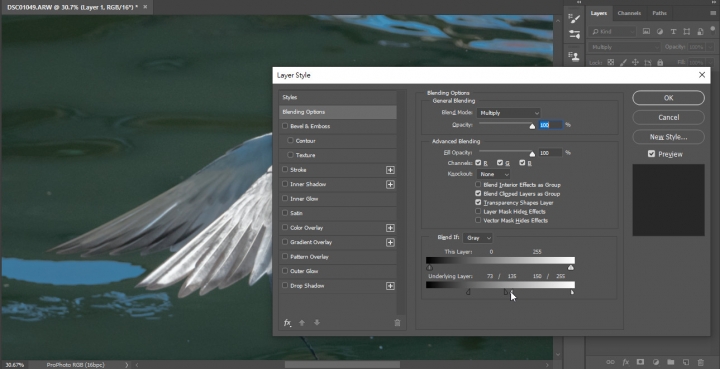Enable the Inner Glow checkbox
The height and width of the screenshot is (369, 720).
(285, 199)
